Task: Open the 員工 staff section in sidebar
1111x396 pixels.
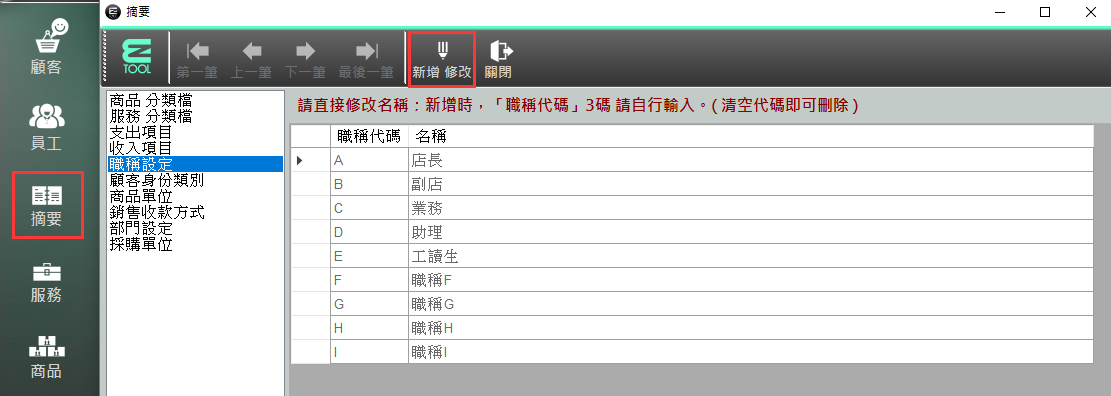Action: 46,128
